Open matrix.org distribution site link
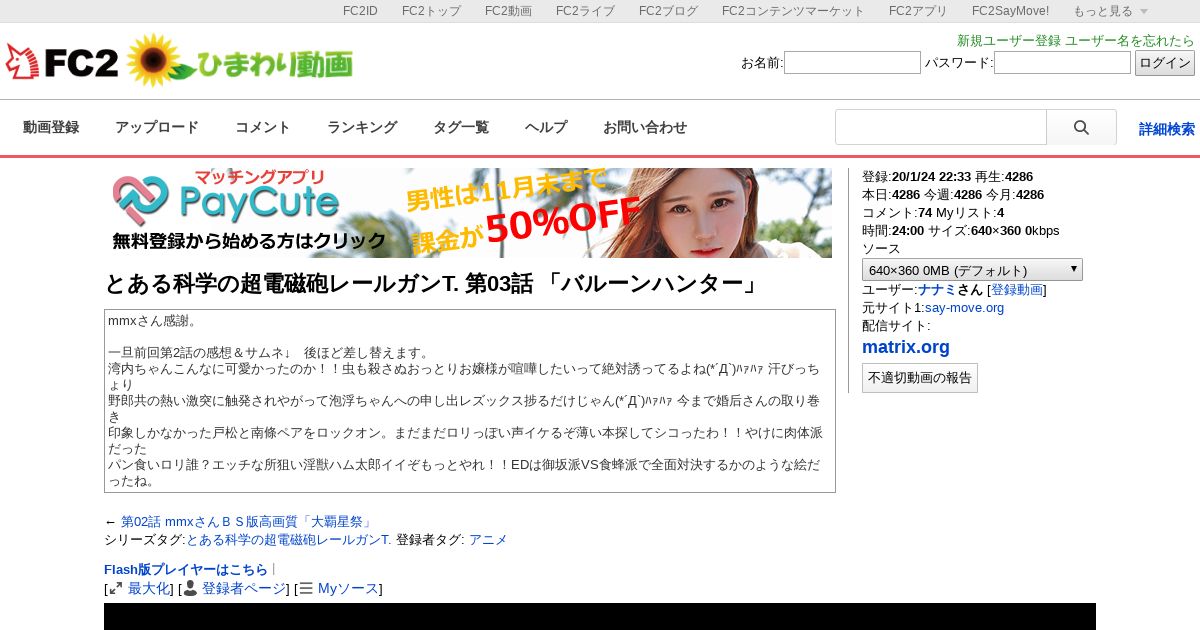The width and height of the screenshot is (1200, 630). click(x=906, y=347)
